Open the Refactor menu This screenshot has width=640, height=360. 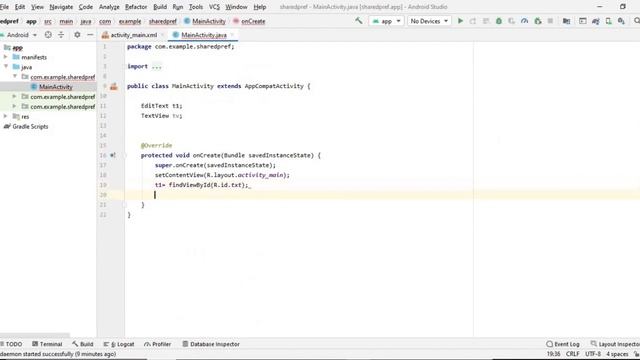136,7
